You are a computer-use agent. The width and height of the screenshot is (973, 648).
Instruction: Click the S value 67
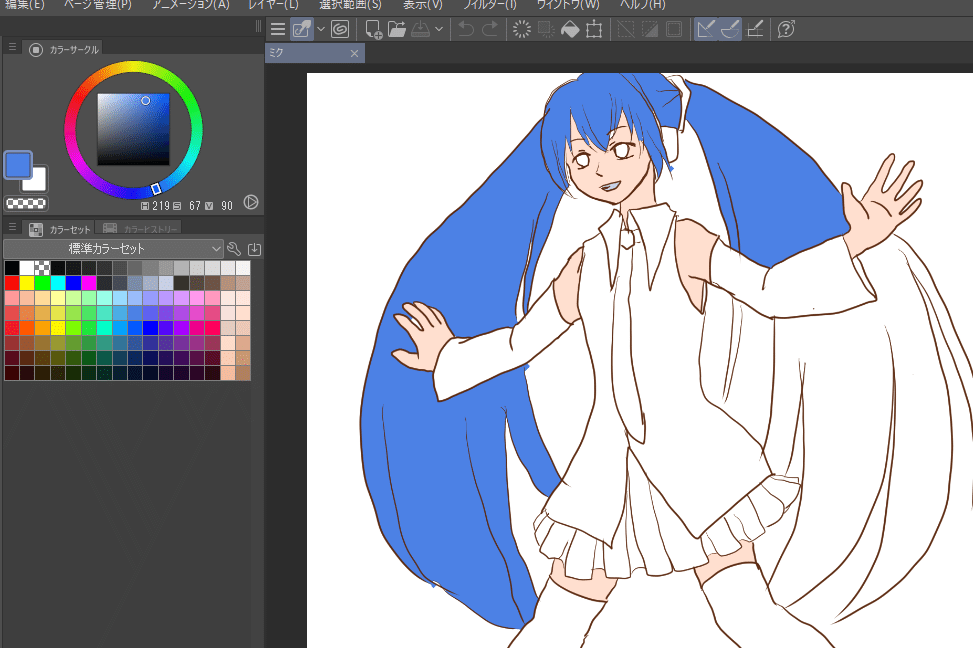pos(195,205)
